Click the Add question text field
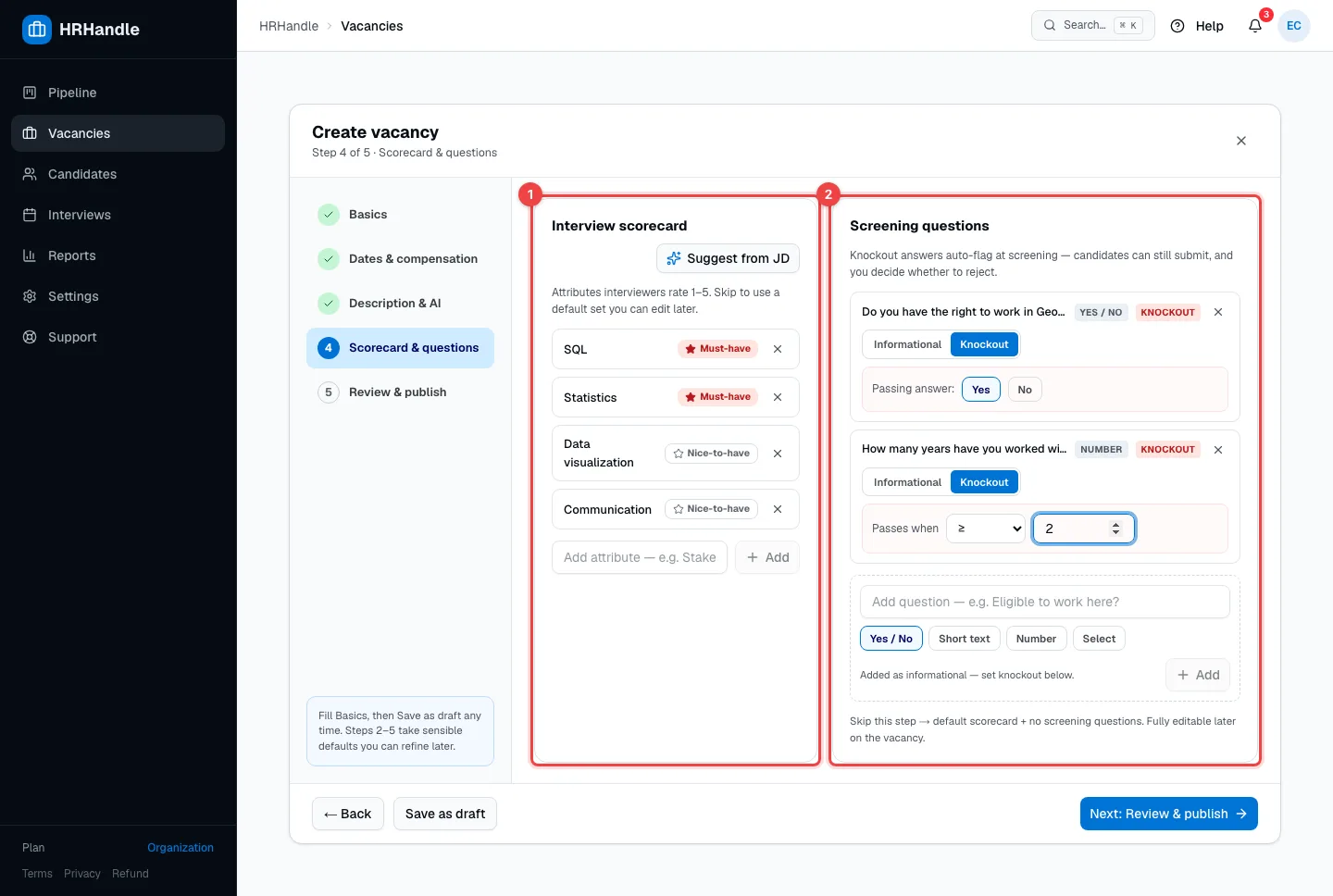1333x896 pixels. click(x=1045, y=602)
